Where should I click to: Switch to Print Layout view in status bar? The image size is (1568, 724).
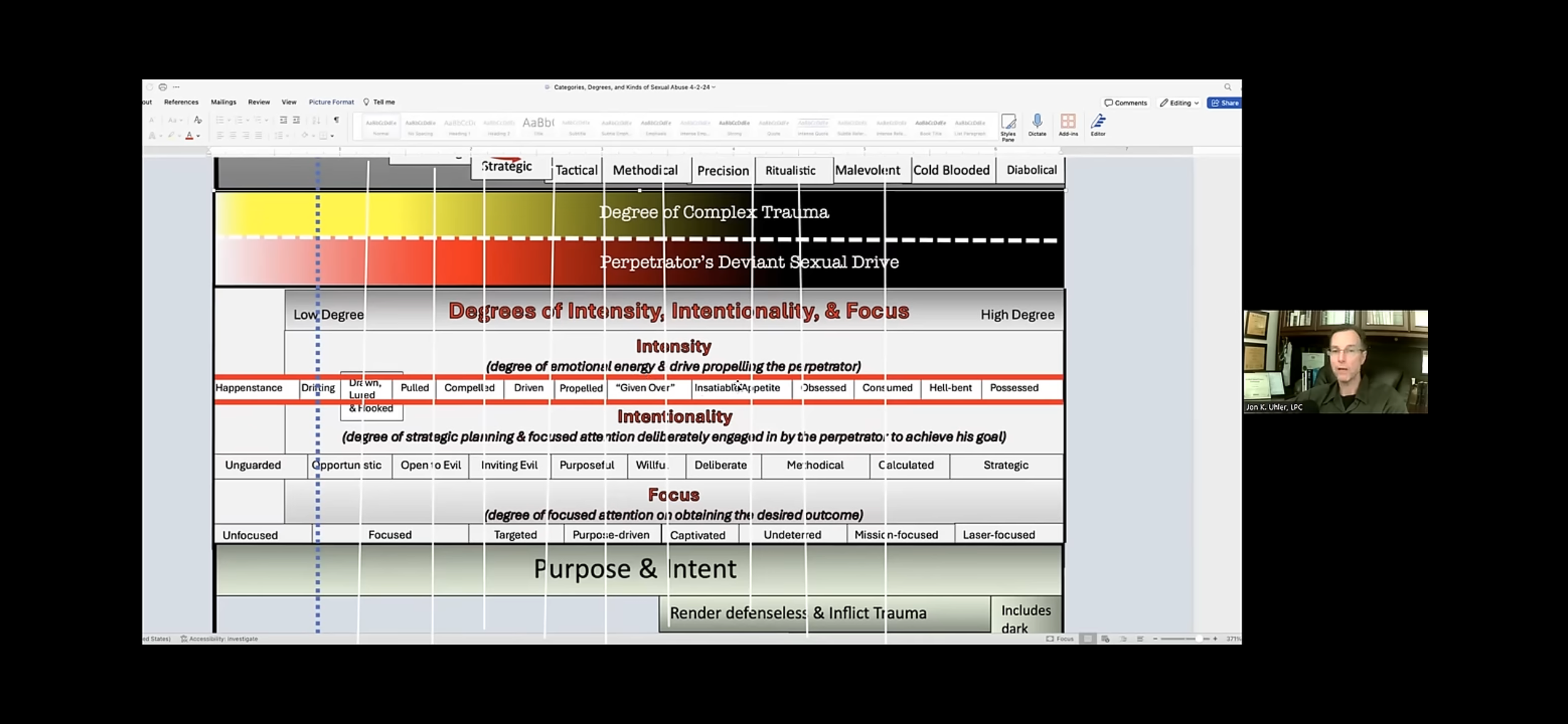point(1088,639)
